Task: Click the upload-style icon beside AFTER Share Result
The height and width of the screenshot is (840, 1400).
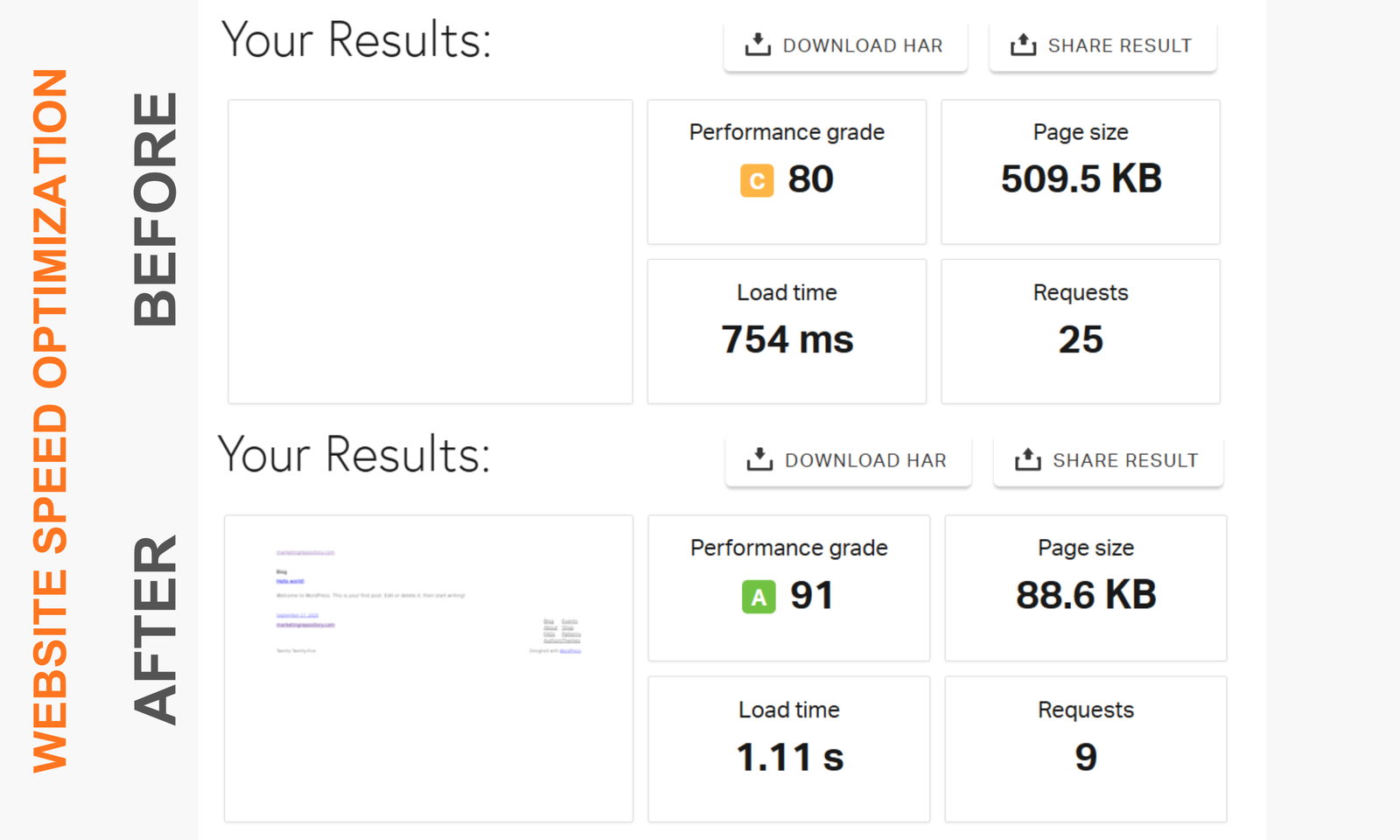Action: point(1025,458)
